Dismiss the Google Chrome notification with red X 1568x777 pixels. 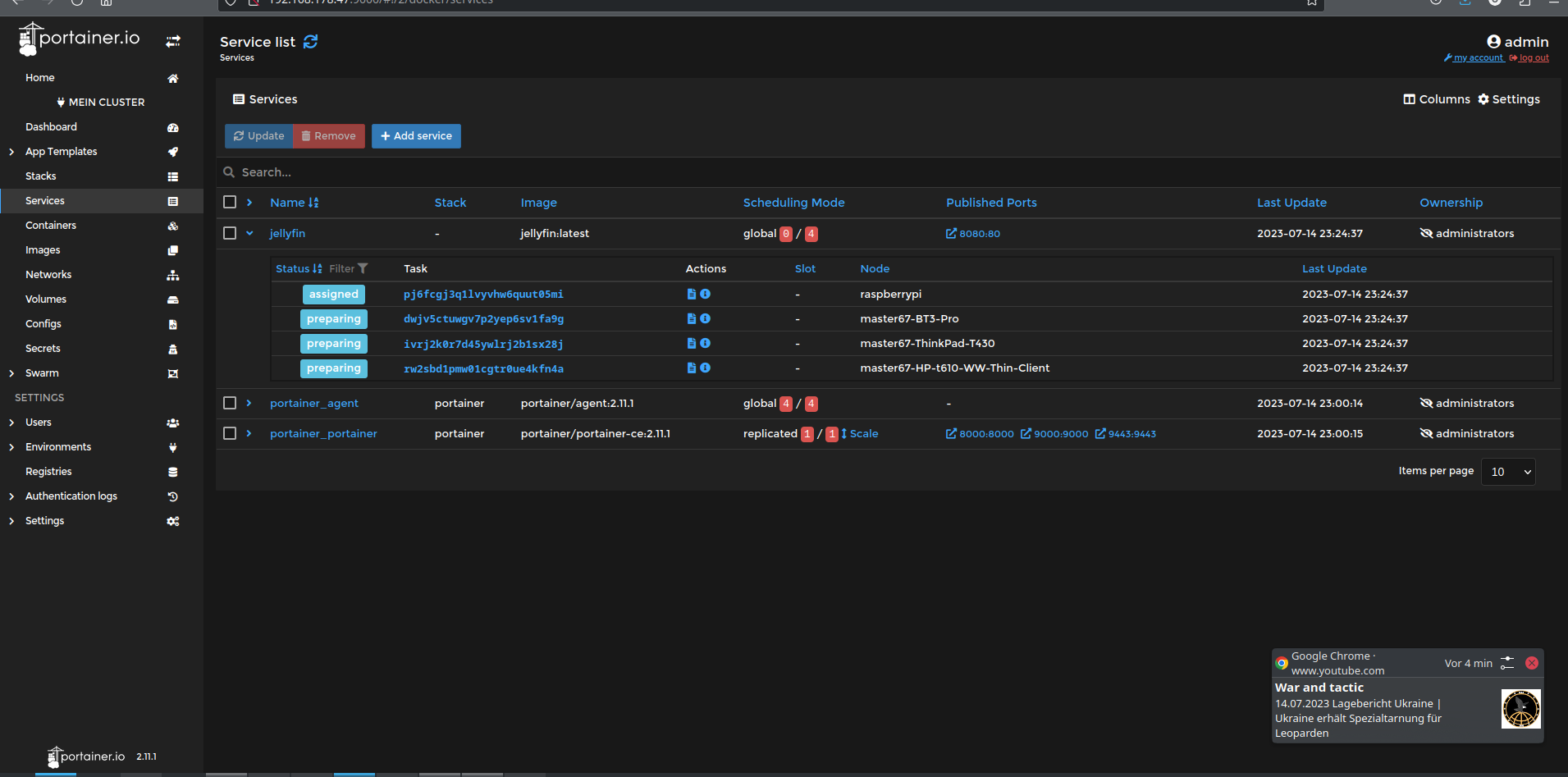[1532, 663]
